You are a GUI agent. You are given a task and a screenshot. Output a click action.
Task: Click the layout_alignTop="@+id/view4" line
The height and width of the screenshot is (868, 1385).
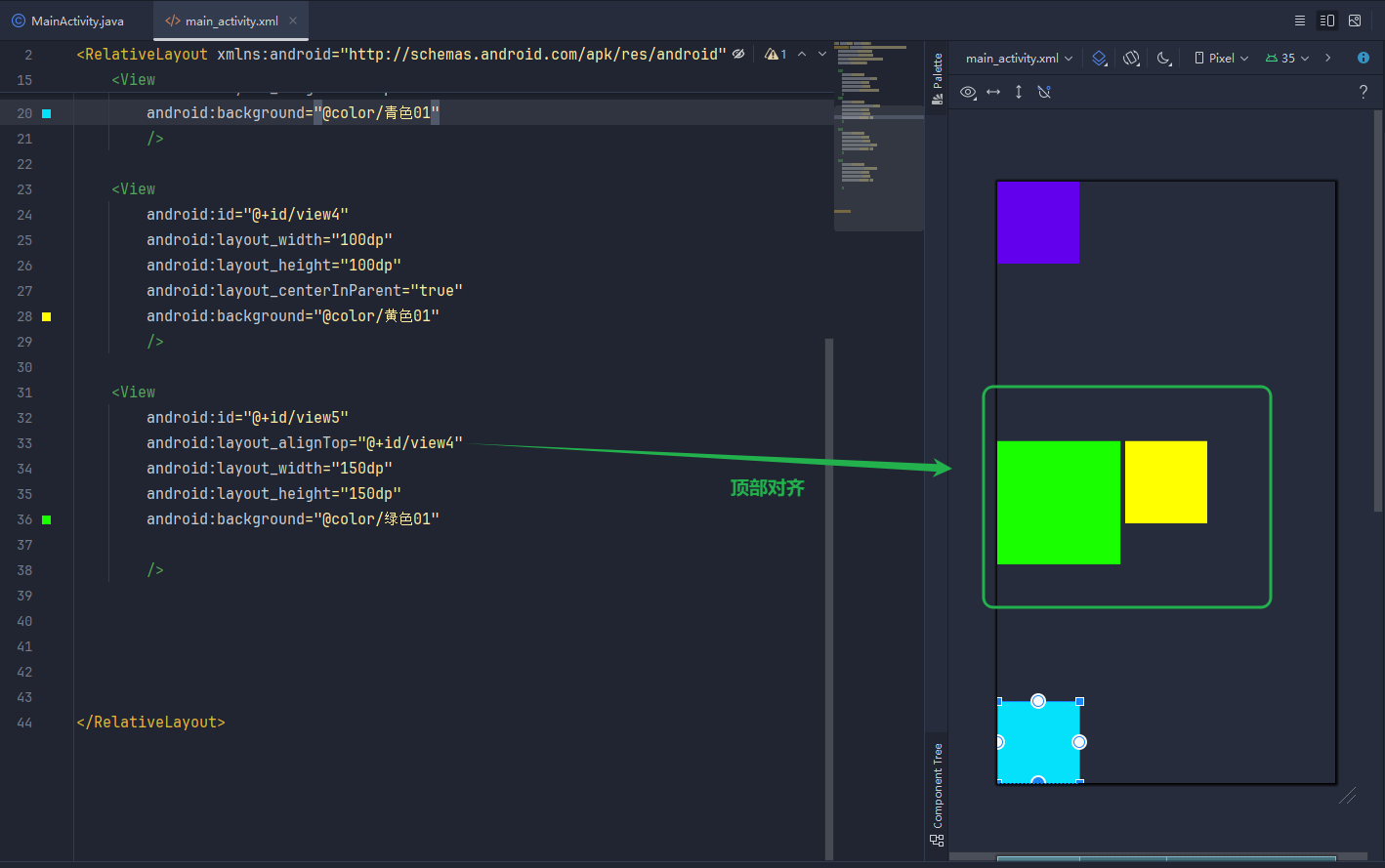(x=305, y=443)
